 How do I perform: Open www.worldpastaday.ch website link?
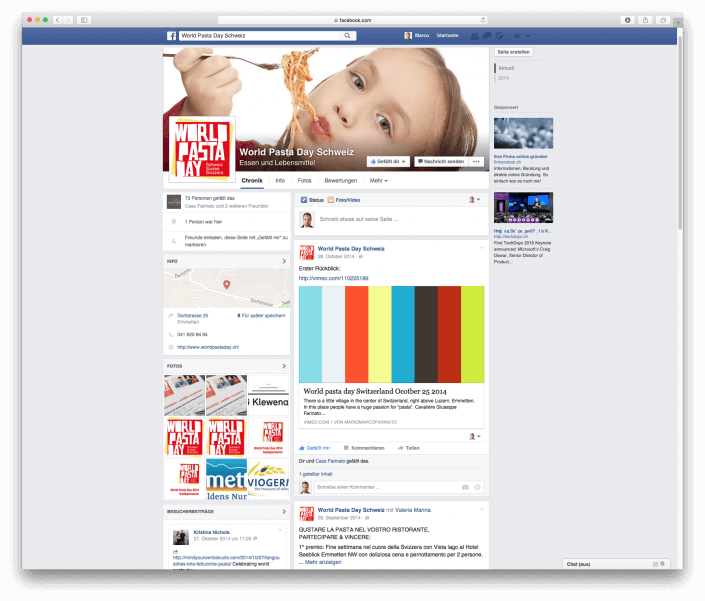tap(208, 347)
